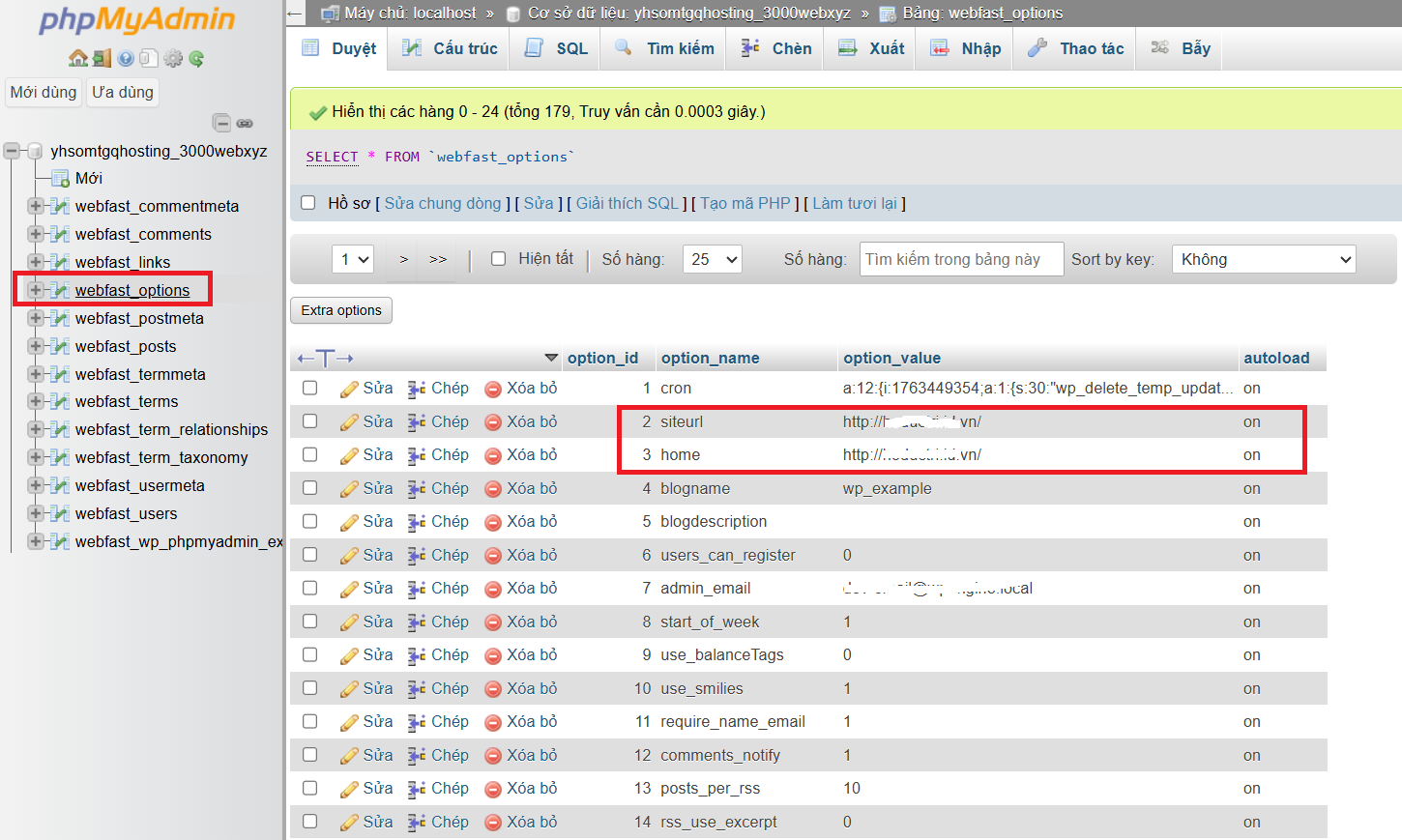
Task: Click the table icon next to webfast_users
Action: (60, 513)
